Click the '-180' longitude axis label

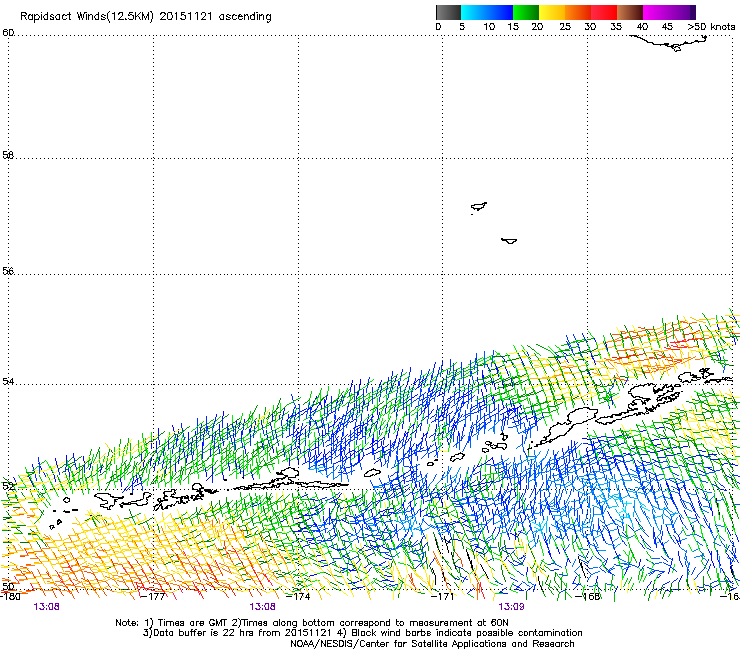point(10,596)
